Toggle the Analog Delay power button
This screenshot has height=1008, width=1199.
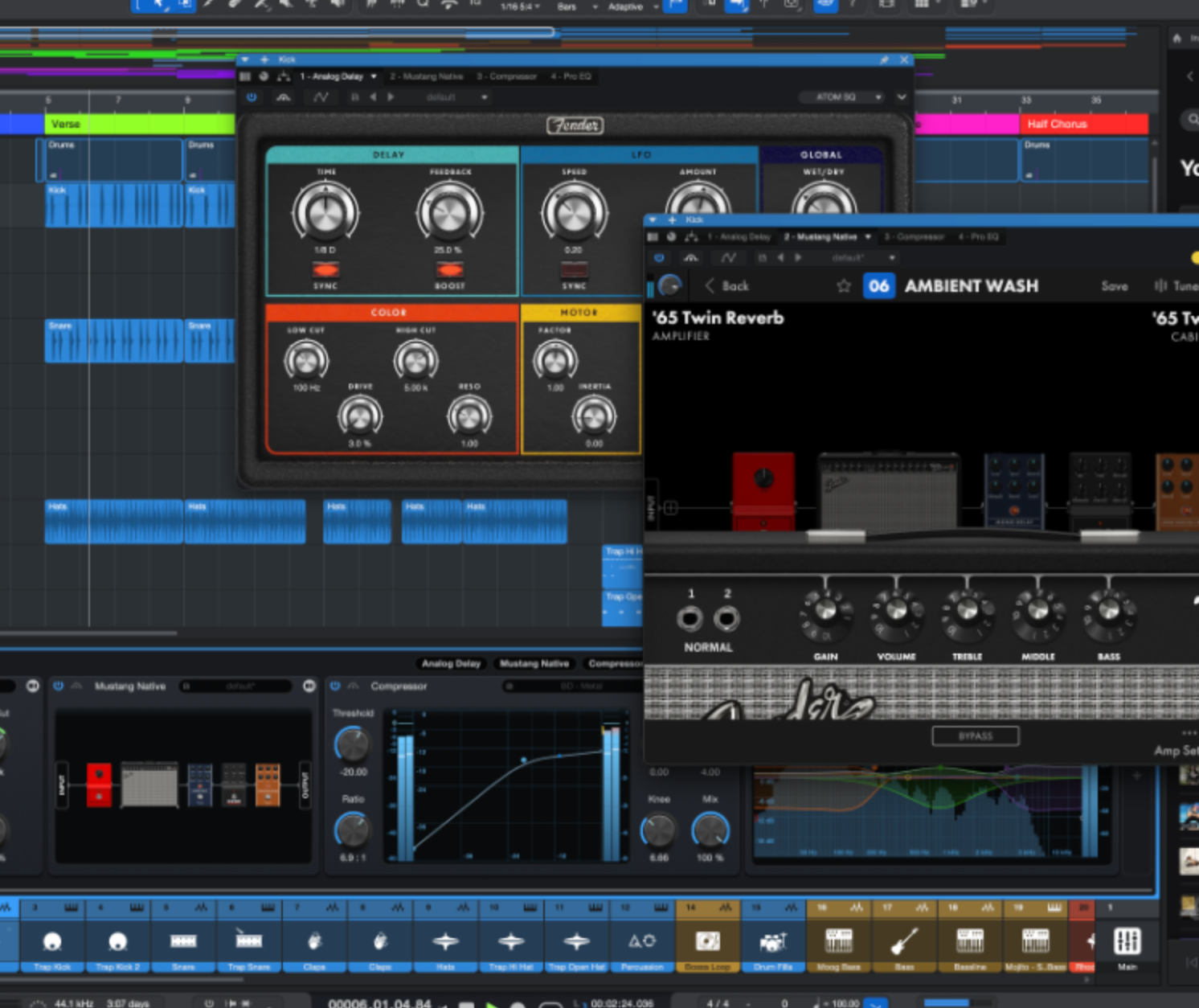click(252, 96)
